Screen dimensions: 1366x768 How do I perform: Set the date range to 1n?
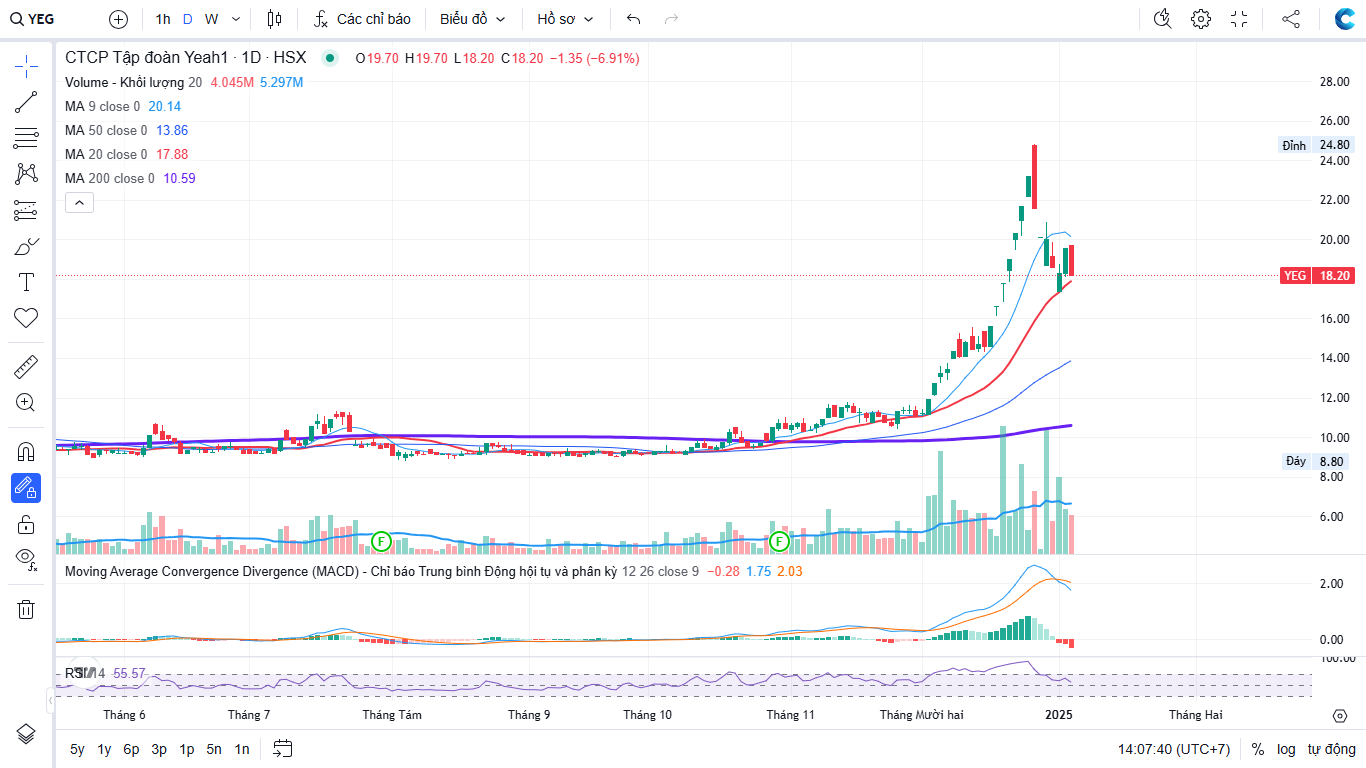[242, 749]
